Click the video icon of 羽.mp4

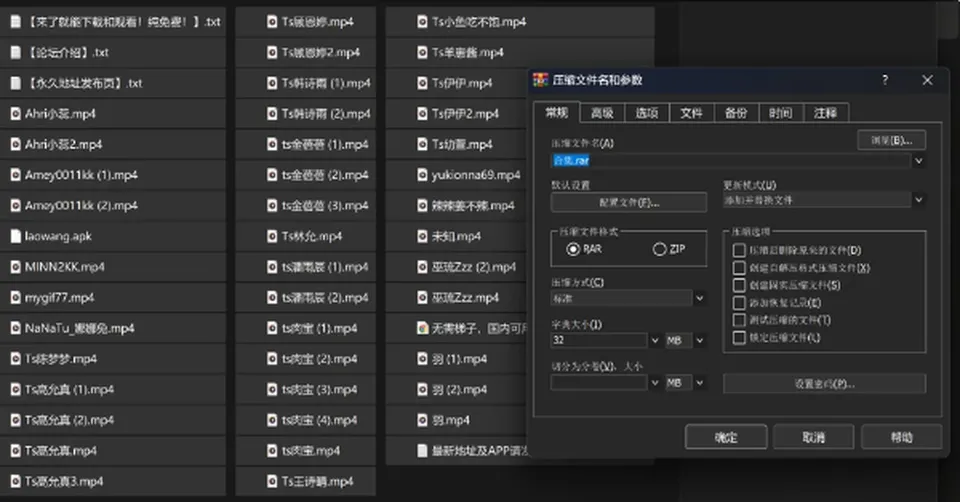(x=422, y=420)
